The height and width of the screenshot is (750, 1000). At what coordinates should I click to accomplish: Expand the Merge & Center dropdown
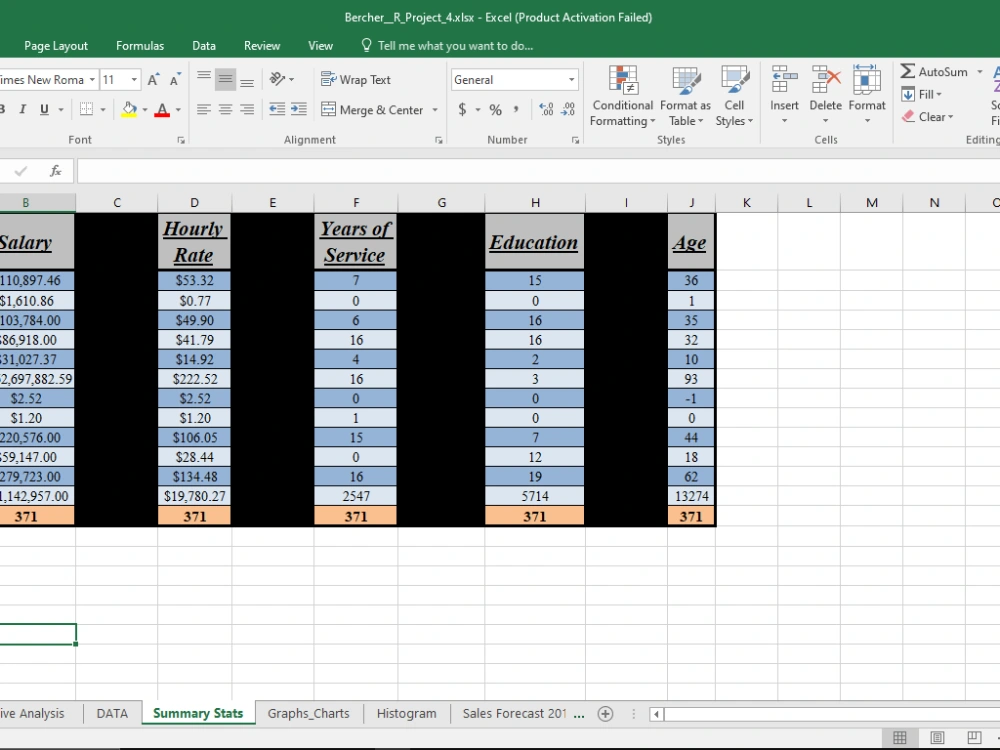point(434,109)
